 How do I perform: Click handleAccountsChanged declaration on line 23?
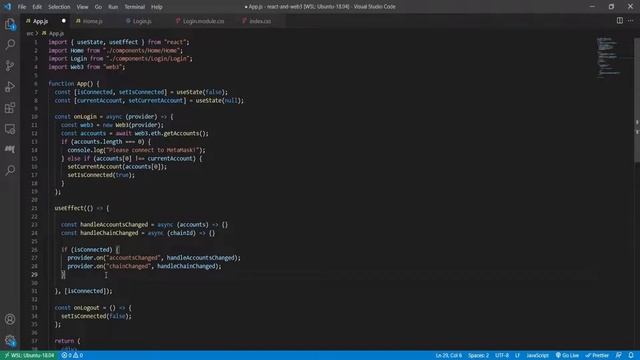coord(114,225)
